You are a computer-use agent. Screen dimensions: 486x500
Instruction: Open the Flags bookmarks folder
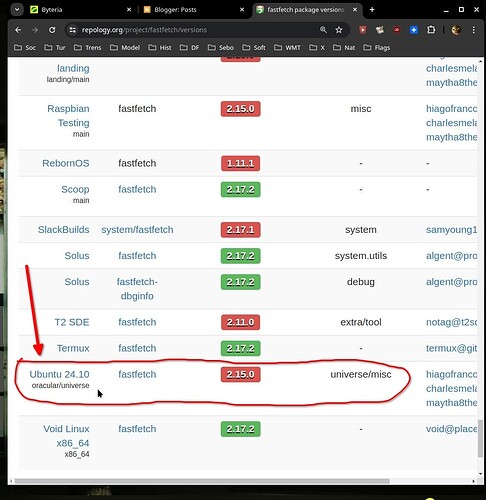click(x=377, y=48)
